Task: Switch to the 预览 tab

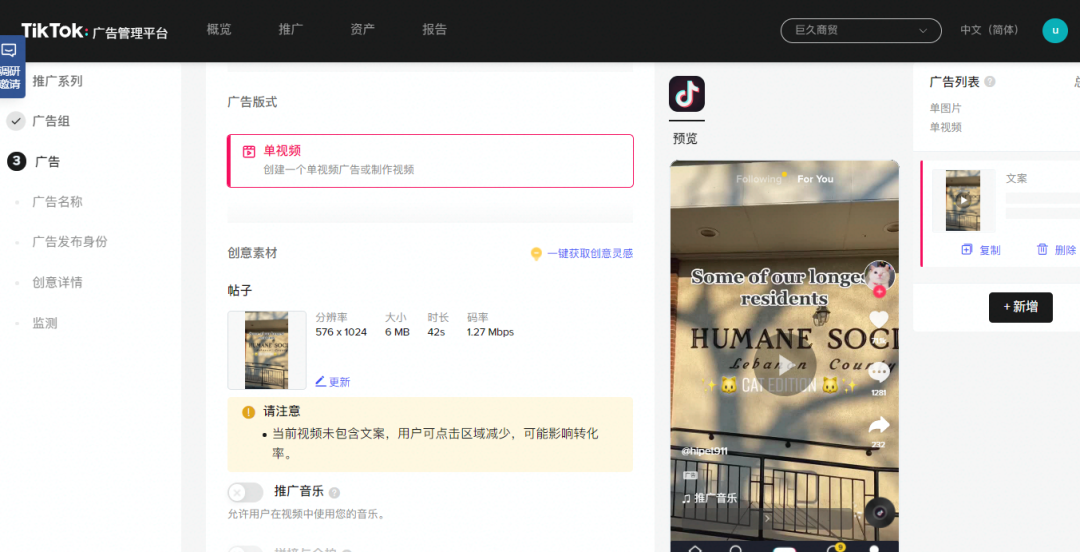Action: point(685,139)
